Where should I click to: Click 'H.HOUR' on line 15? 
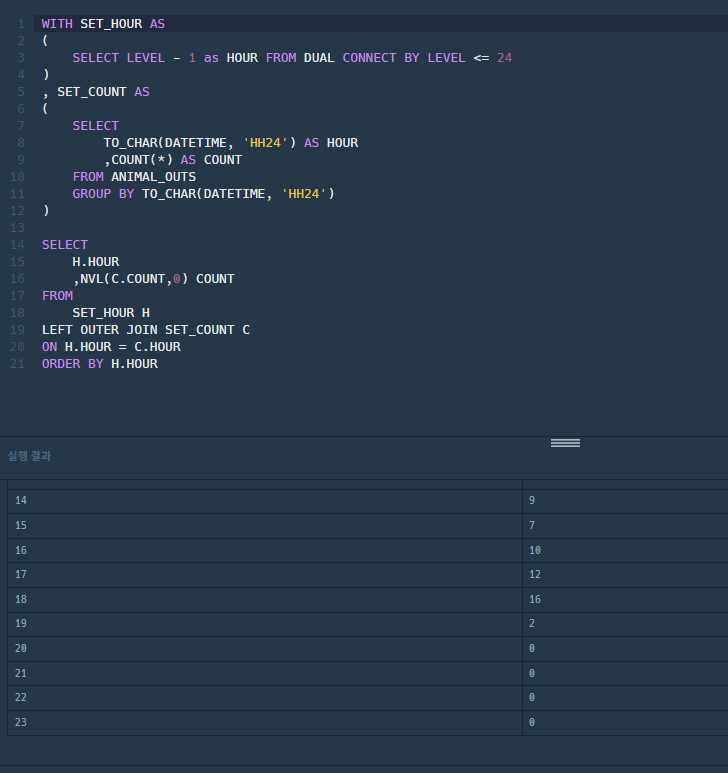tap(96, 262)
